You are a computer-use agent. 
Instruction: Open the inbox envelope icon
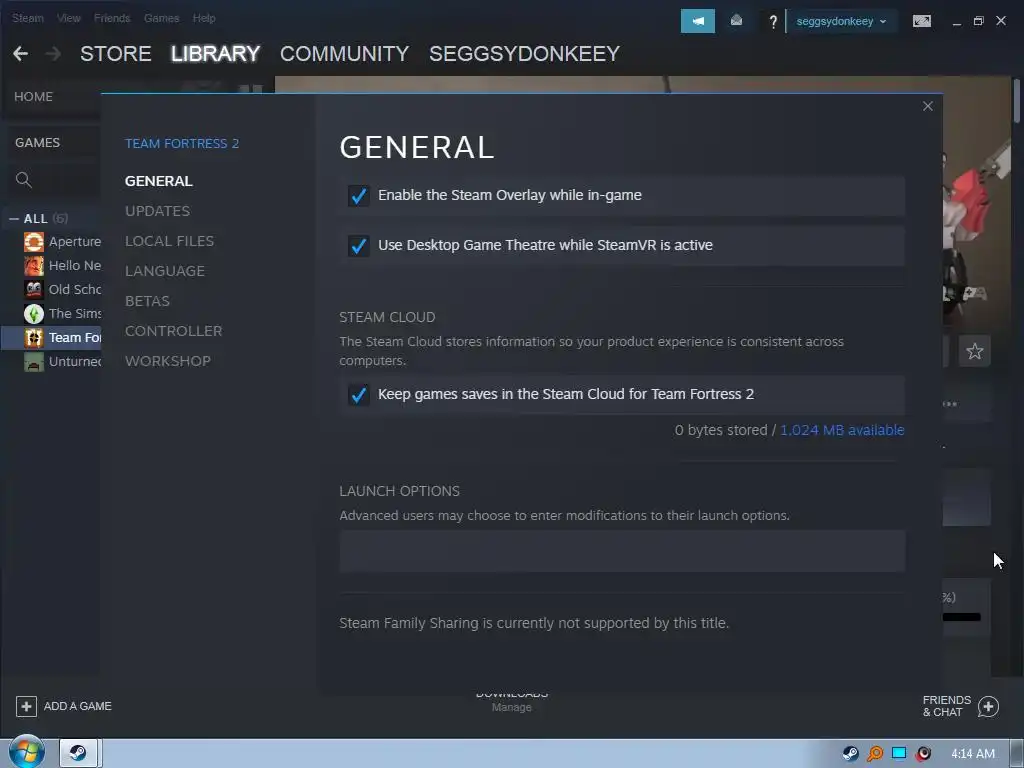(737, 21)
